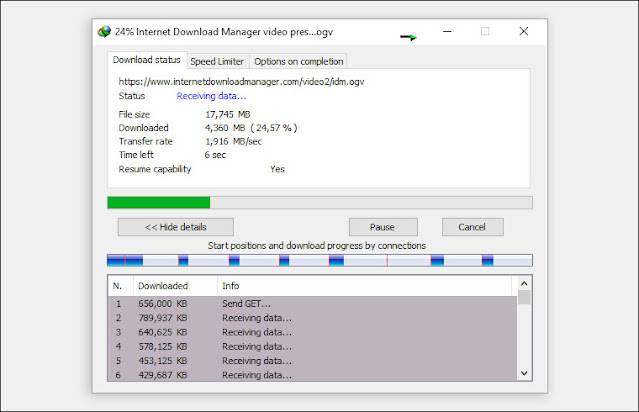Click the 'Send GET...' info cell
The width and height of the screenshot is (639, 412).
tap(246, 304)
